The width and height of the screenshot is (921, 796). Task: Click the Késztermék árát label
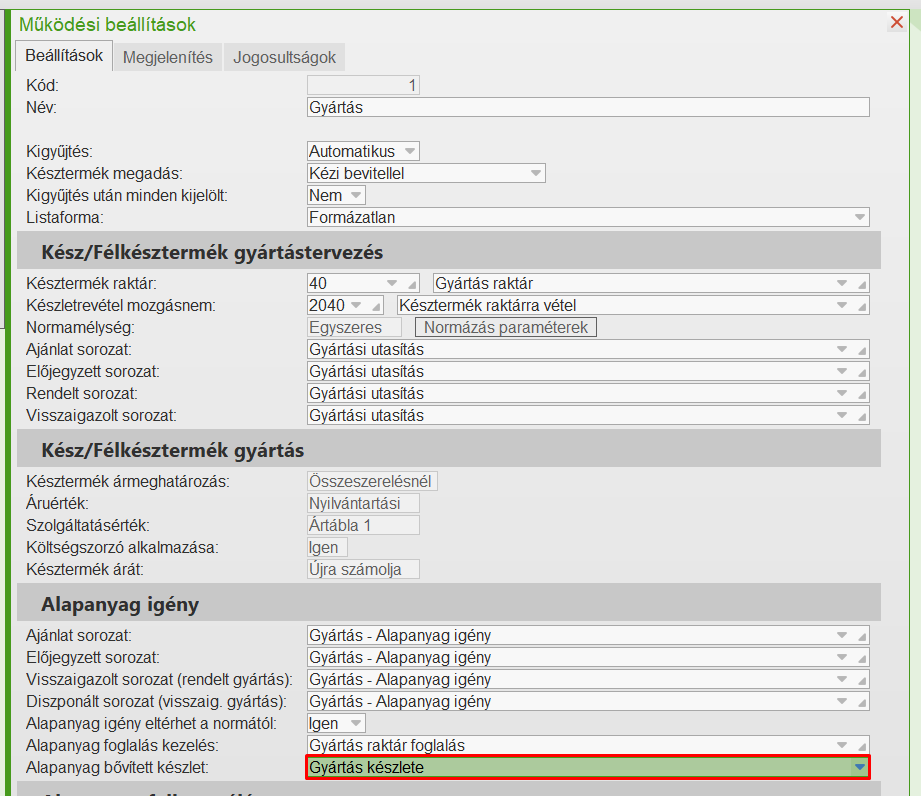click(85, 569)
